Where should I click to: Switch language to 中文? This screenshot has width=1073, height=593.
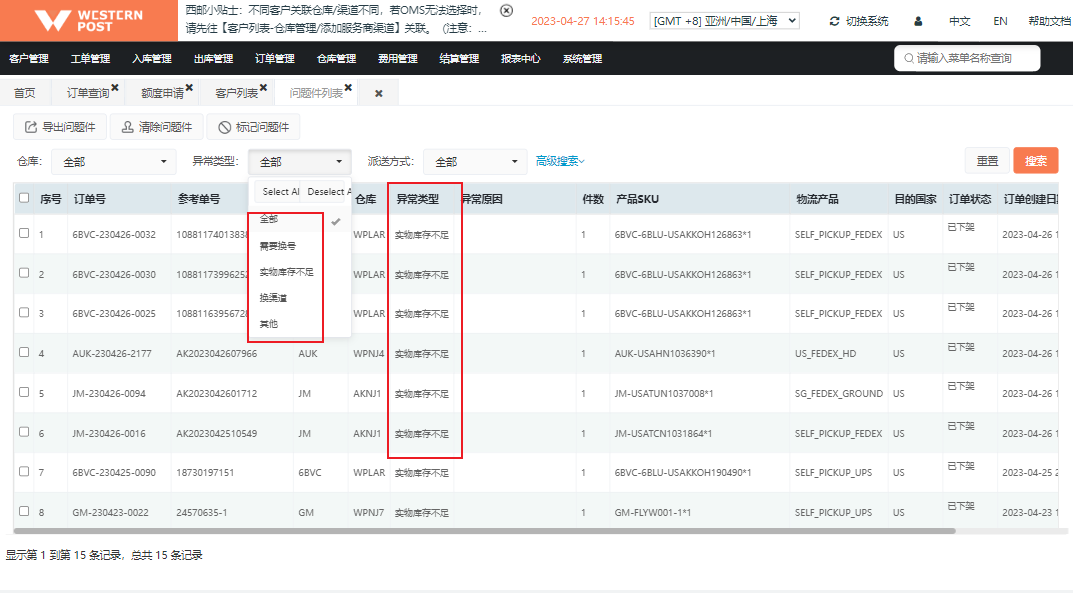(959, 21)
